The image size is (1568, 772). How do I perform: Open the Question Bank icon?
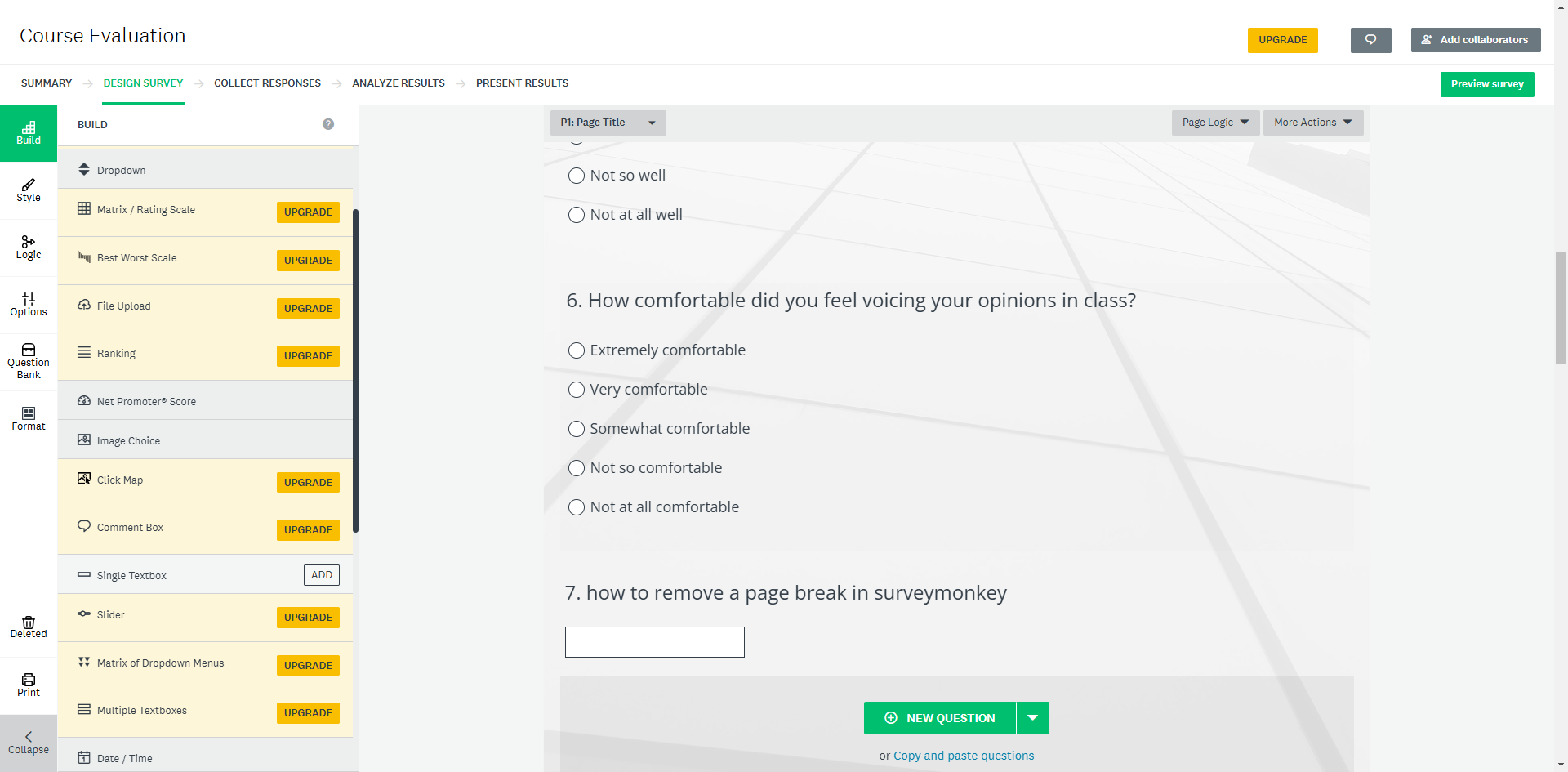click(x=29, y=360)
